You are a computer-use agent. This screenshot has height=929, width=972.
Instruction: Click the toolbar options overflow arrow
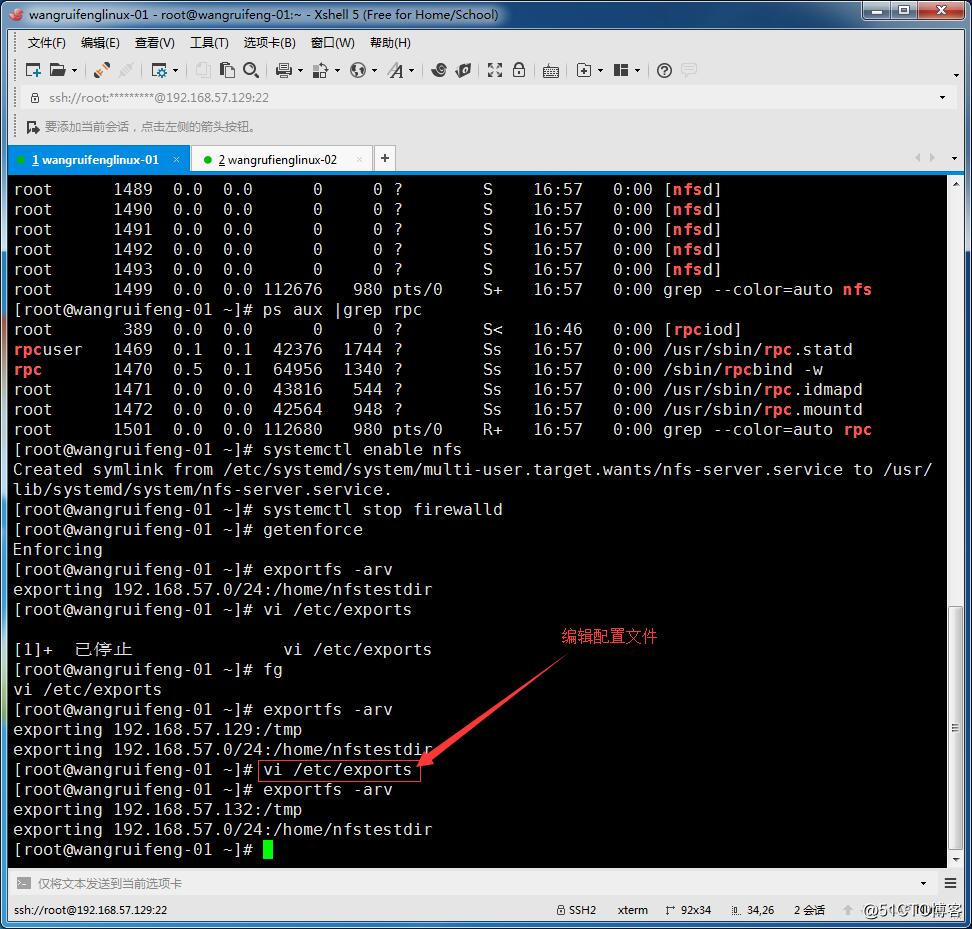coord(957,75)
